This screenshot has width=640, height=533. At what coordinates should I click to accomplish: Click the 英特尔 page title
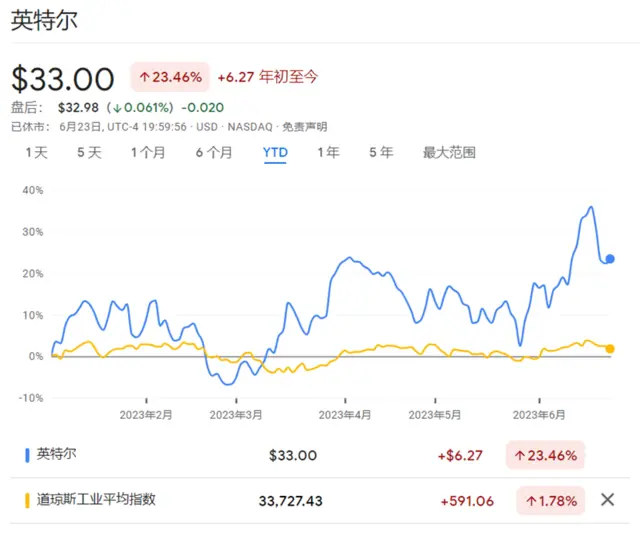(x=44, y=20)
